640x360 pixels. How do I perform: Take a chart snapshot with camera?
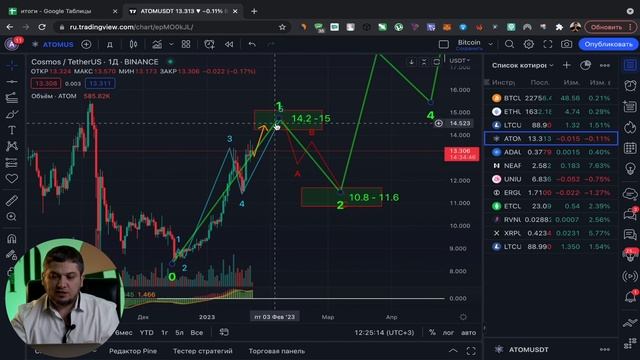pyautogui.click(x=567, y=44)
